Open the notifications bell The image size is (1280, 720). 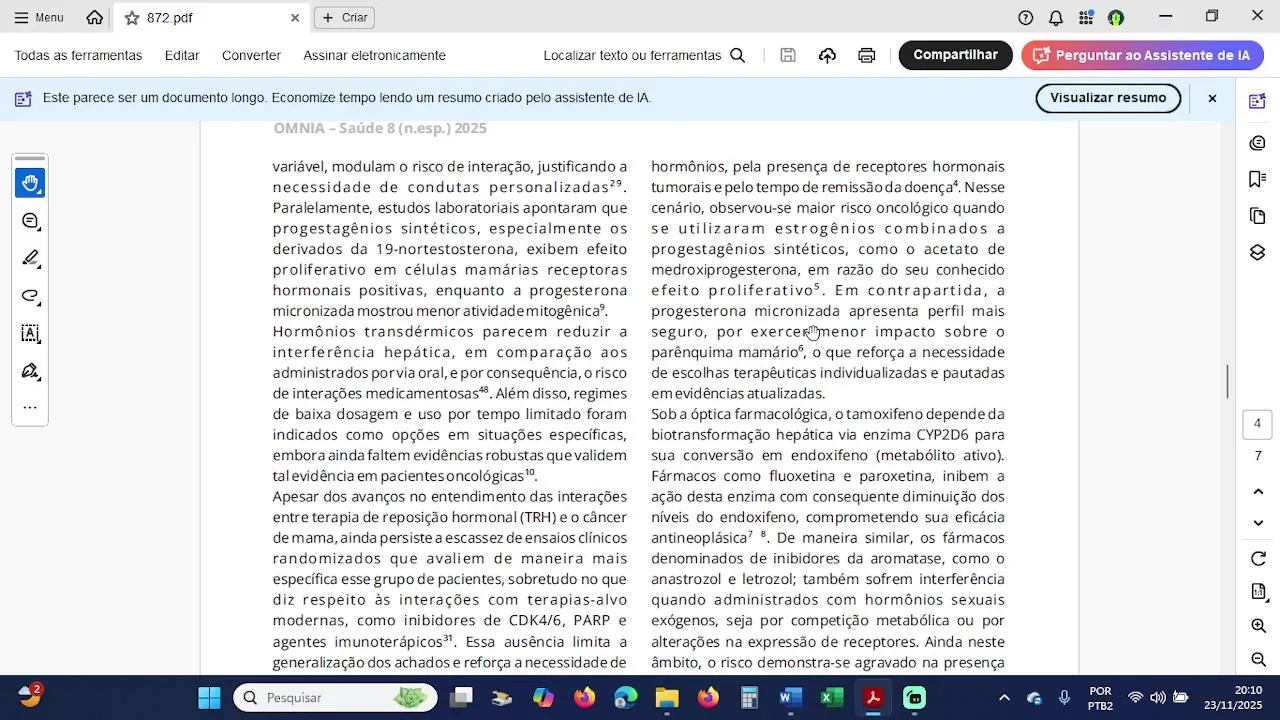[1056, 18]
